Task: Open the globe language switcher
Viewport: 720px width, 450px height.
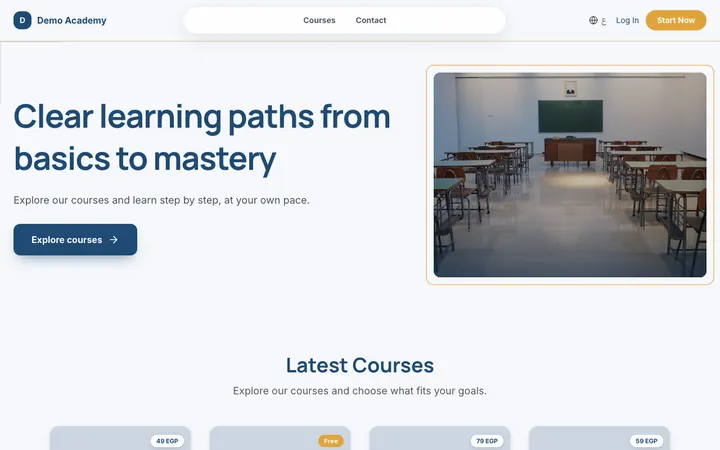Action: [x=597, y=20]
